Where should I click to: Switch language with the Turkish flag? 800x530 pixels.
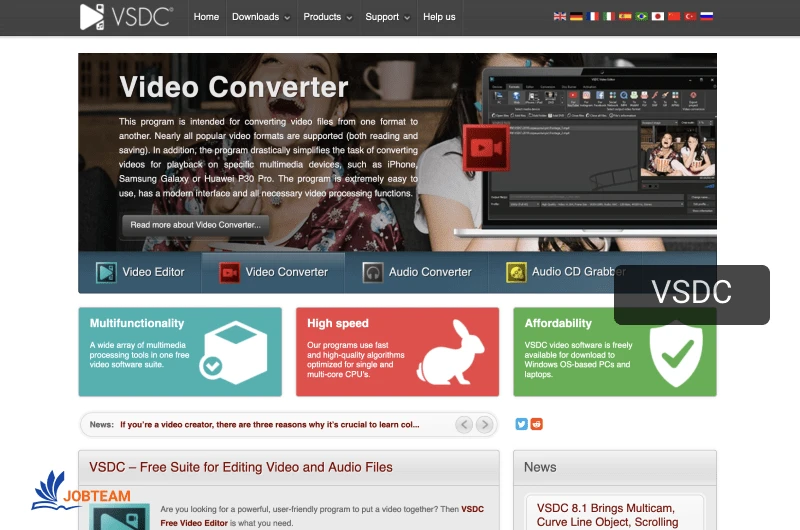[690, 16]
